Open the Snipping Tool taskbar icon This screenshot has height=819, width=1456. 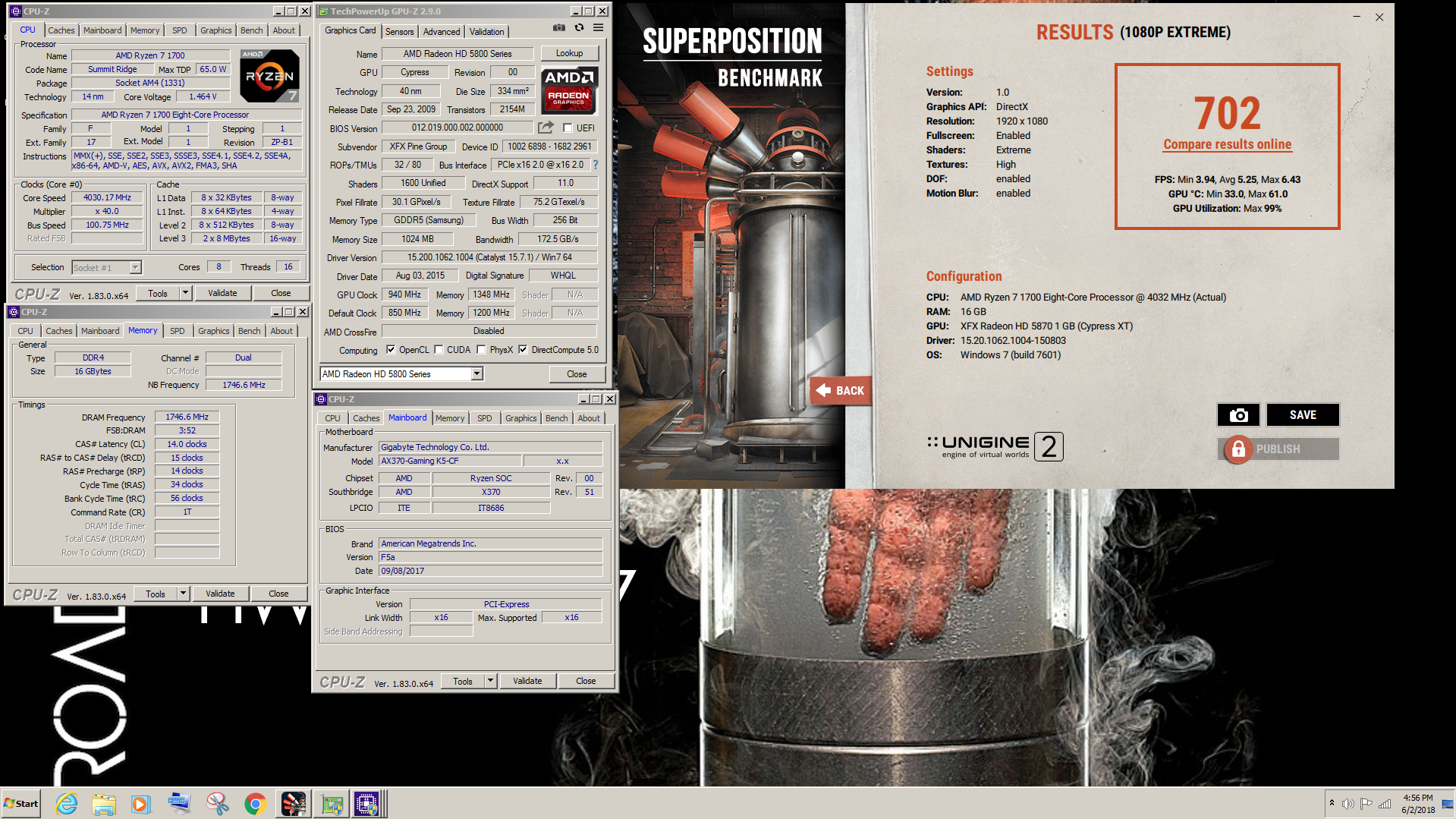[x=218, y=804]
